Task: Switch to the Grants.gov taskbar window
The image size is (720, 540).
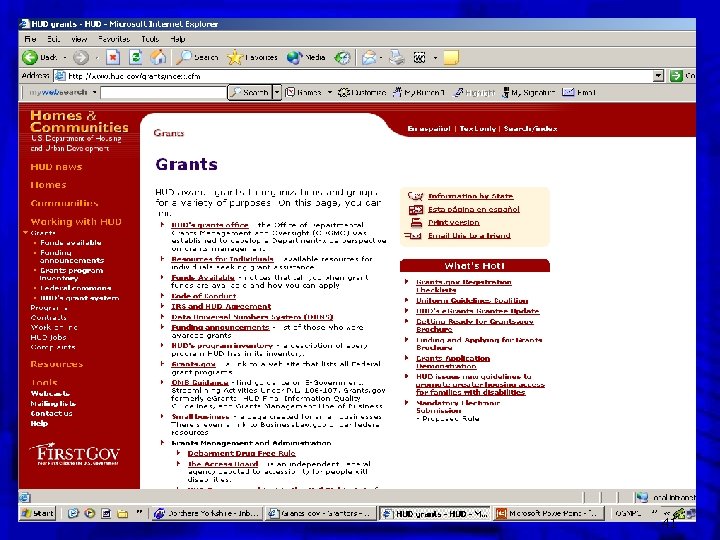Action: point(321,513)
